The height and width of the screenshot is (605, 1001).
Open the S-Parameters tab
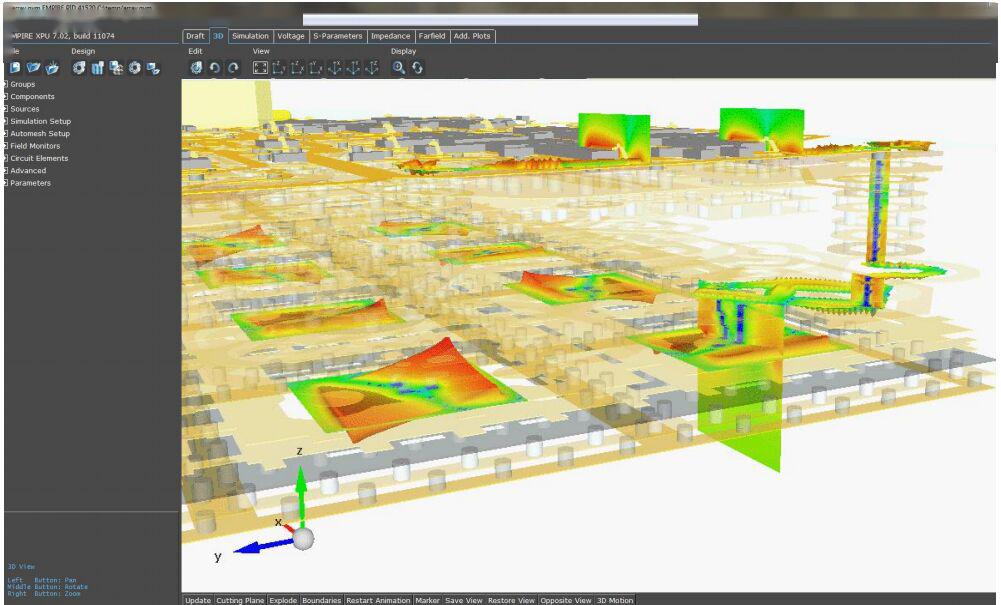click(x=337, y=36)
